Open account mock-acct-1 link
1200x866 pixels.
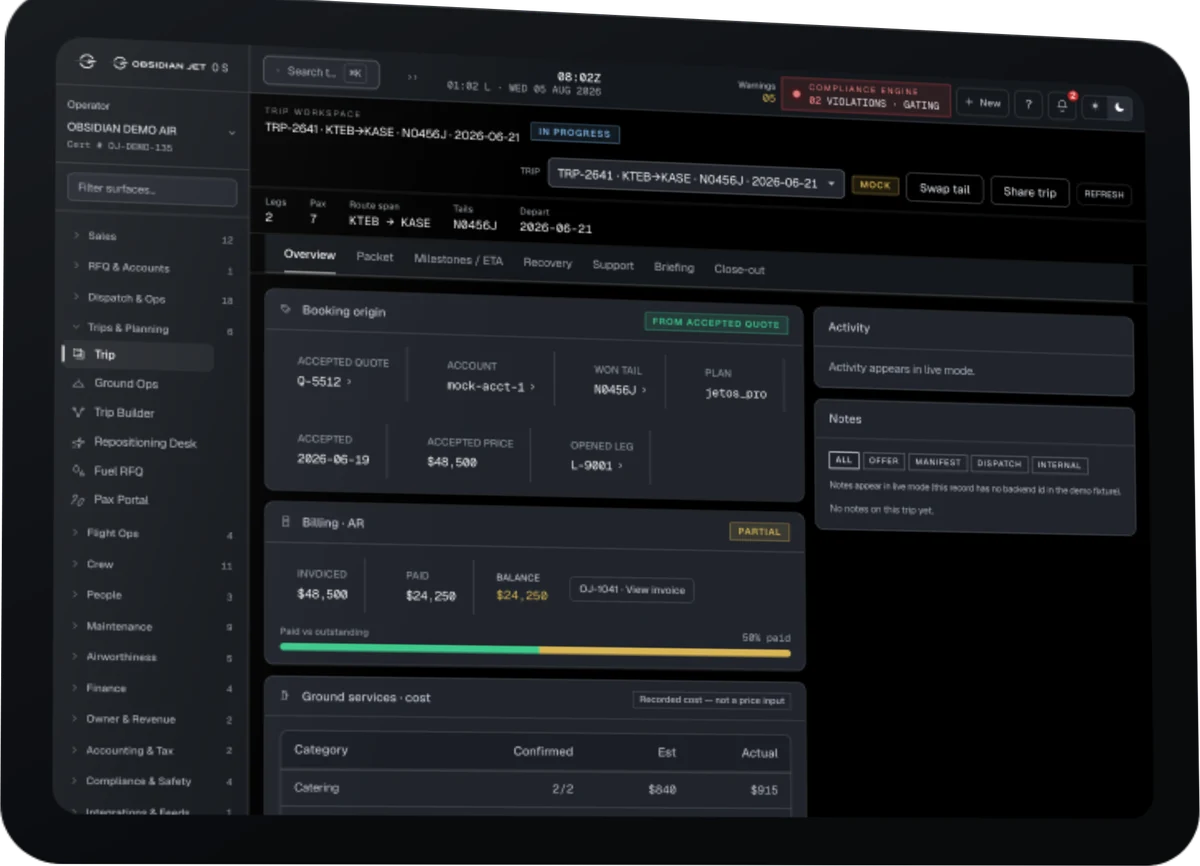491,386
